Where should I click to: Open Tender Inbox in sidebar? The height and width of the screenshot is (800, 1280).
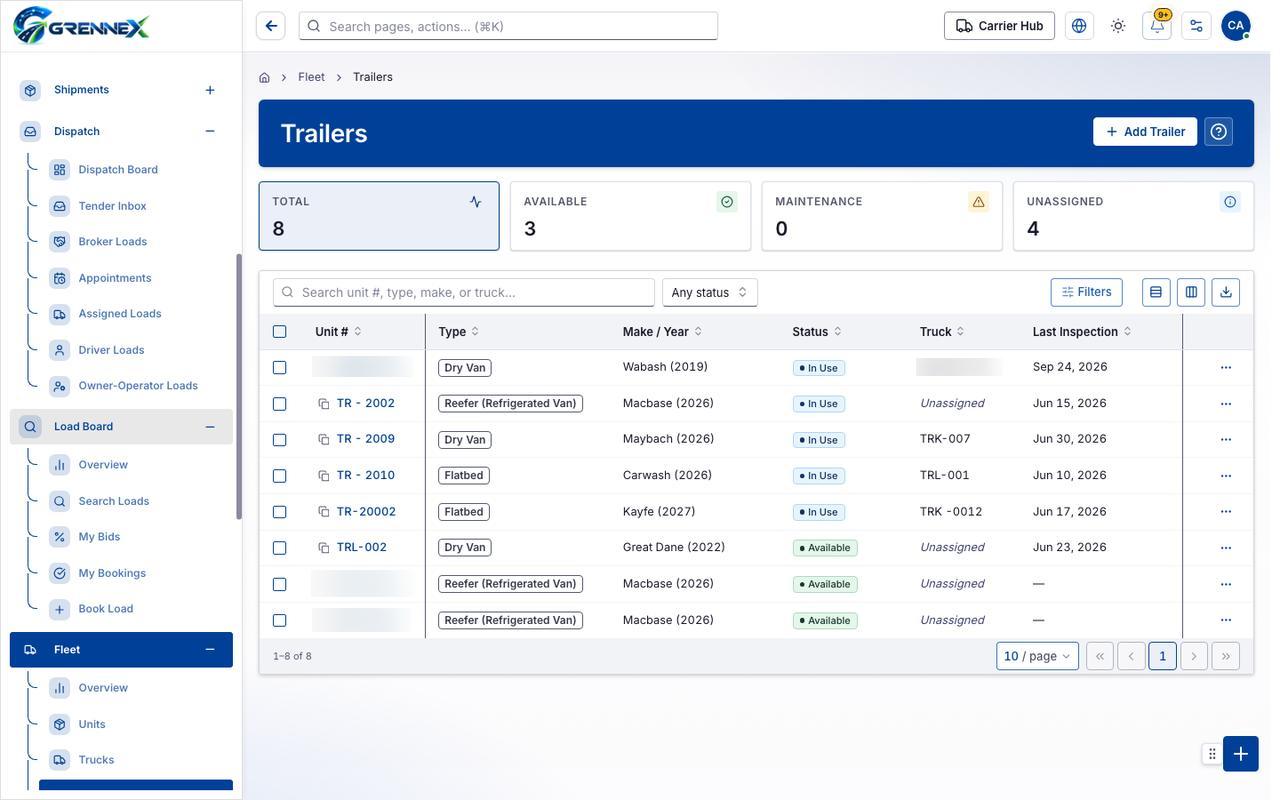click(112, 206)
